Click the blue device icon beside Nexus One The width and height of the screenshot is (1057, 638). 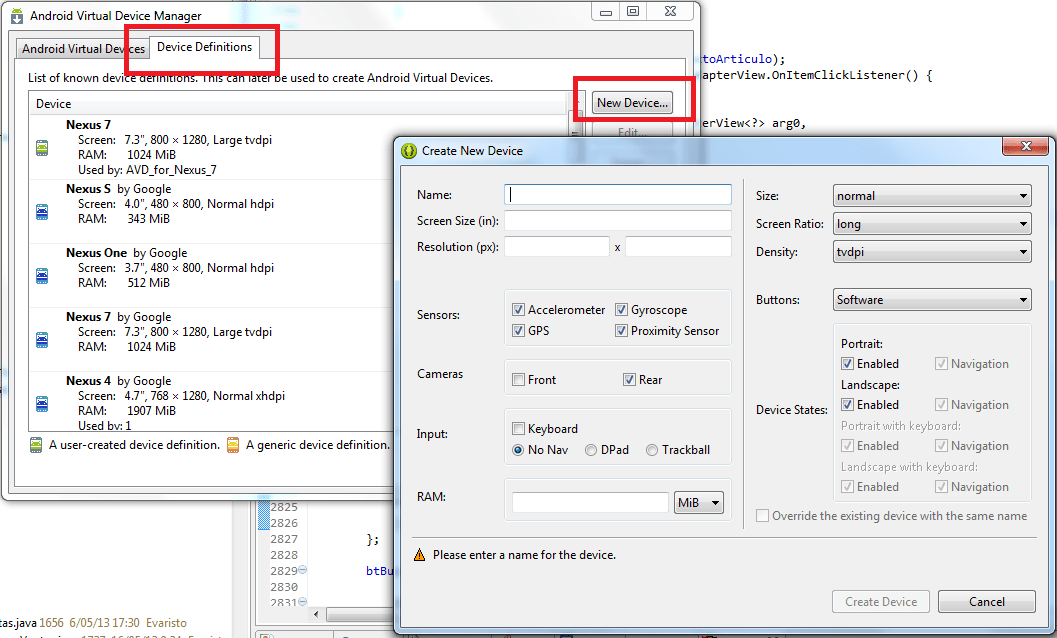tap(42, 276)
